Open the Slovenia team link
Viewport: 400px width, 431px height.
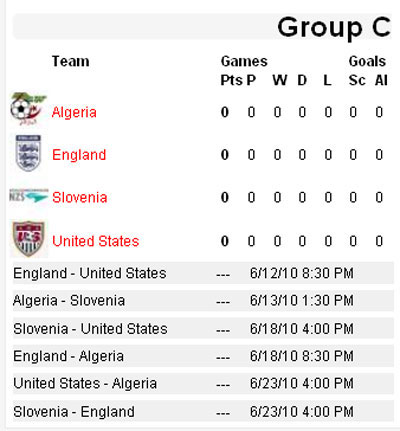point(80,198)
